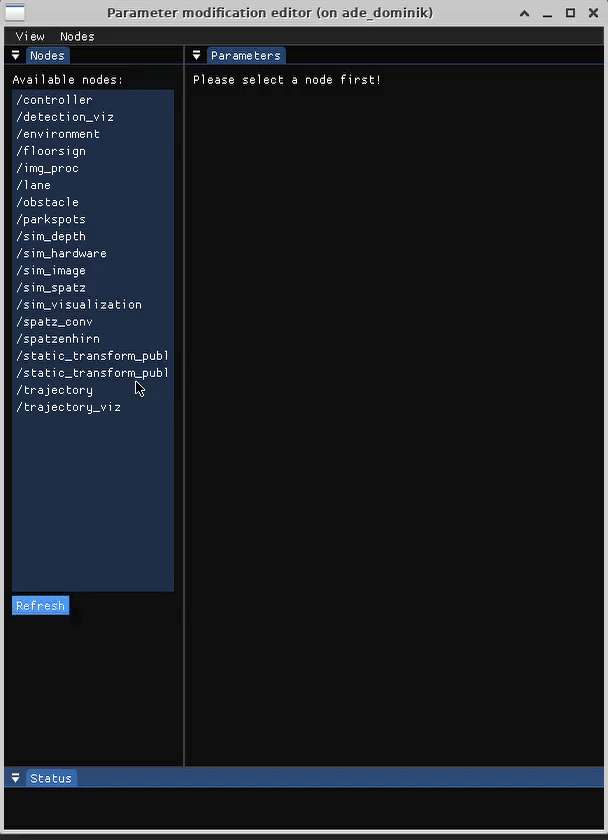The width and height of the screenshot is (608, 840).
Task: Click the application icon in the title bar
Action: point(14,12)
